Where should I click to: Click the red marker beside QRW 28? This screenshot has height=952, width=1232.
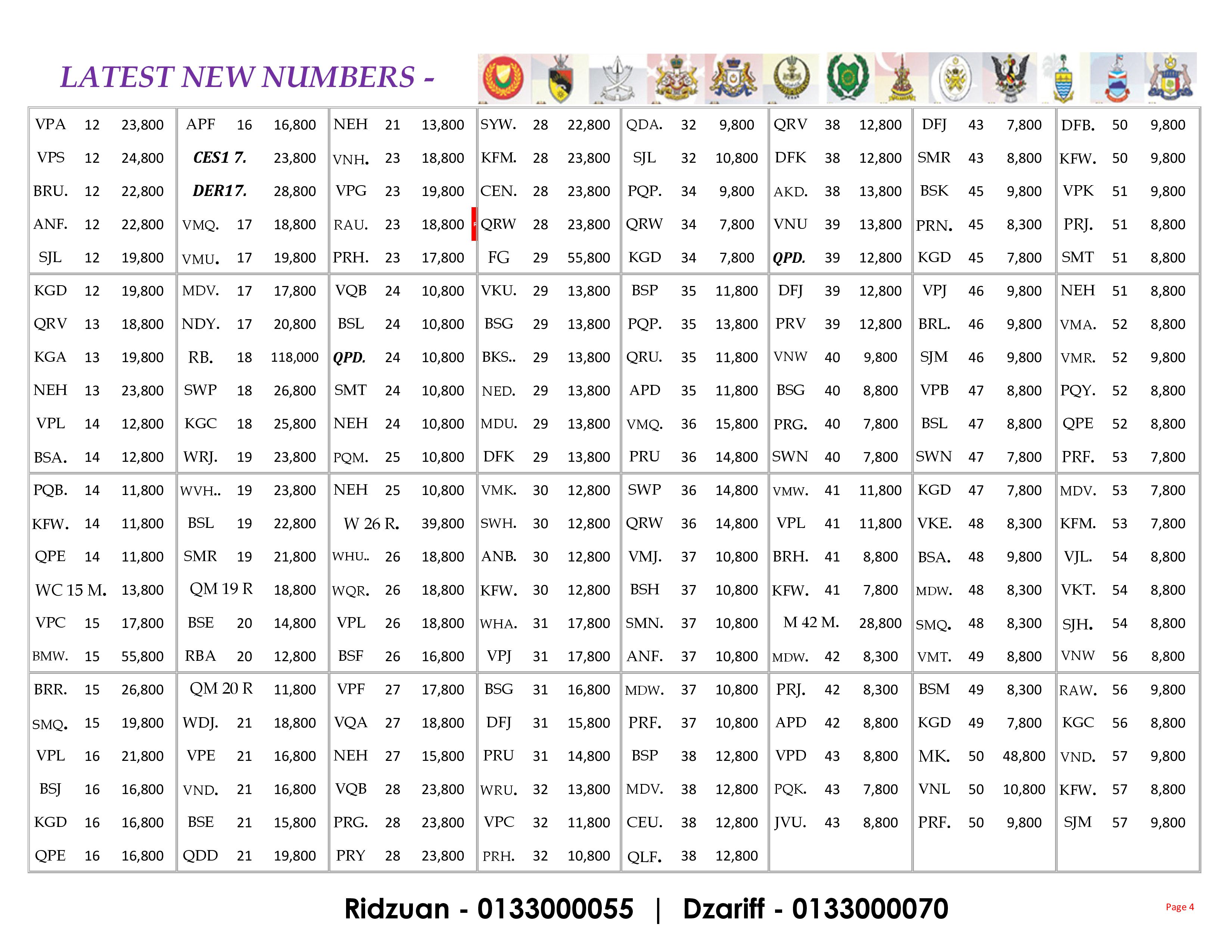pos(474,224)
